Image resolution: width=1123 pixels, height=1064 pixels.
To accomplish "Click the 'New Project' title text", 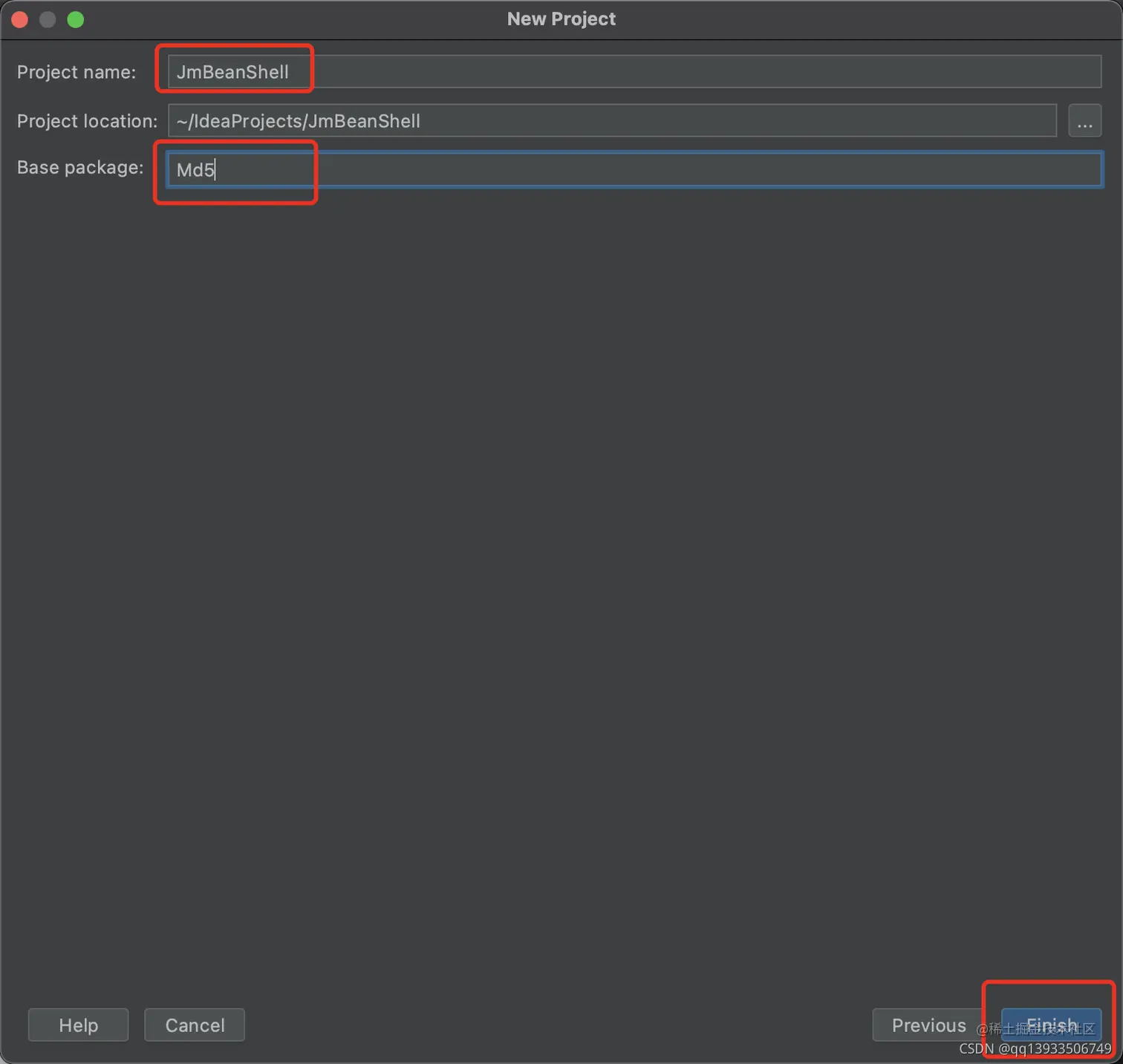I will tap(561, 19).
